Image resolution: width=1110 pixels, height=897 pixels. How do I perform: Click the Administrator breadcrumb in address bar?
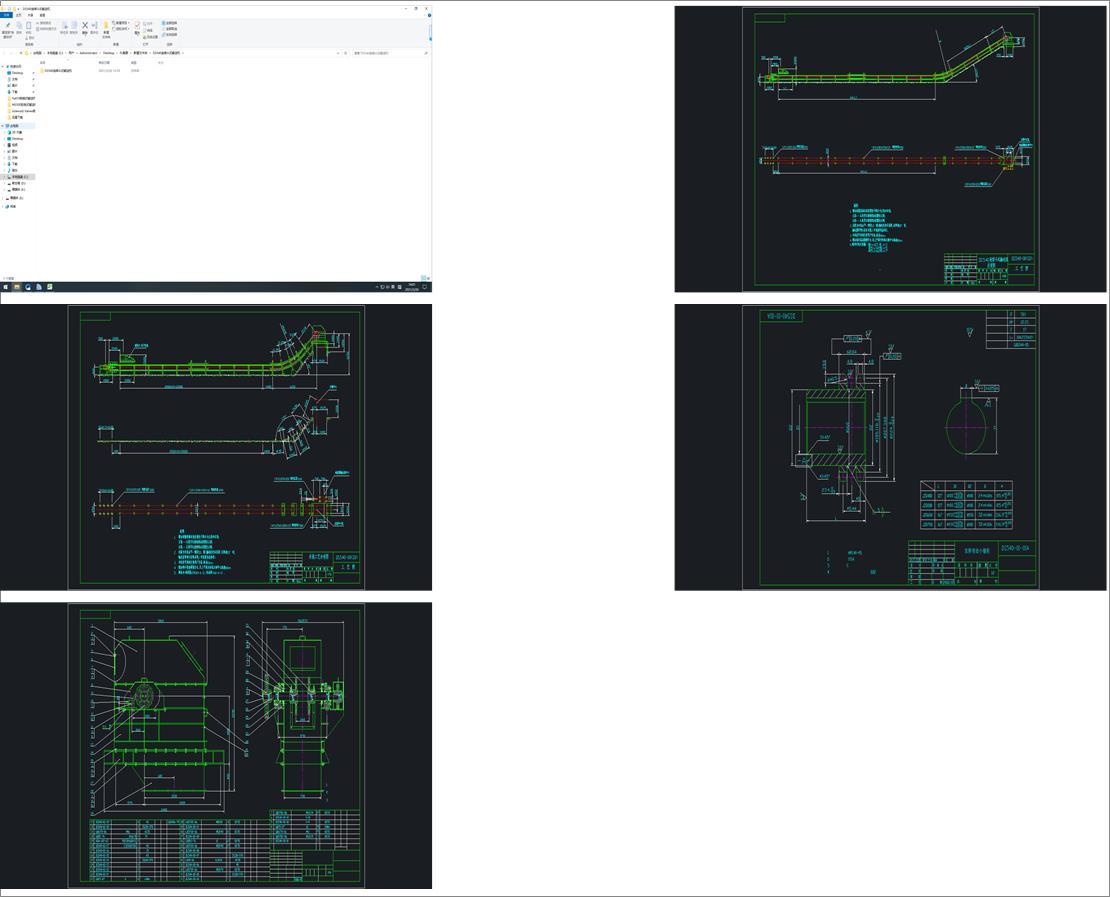88,53
